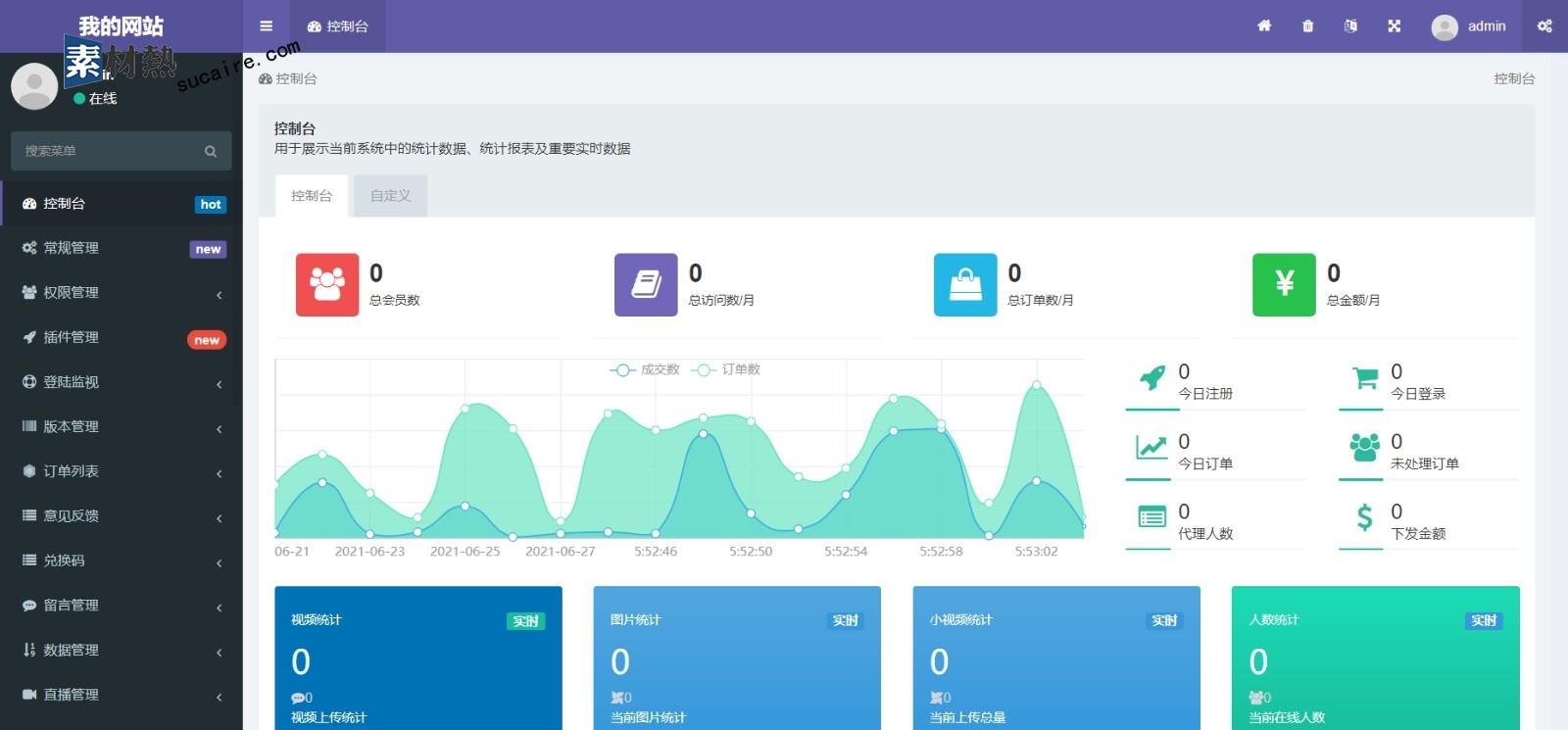Click the purple monthly visits book icon

(x=646, y=285)
